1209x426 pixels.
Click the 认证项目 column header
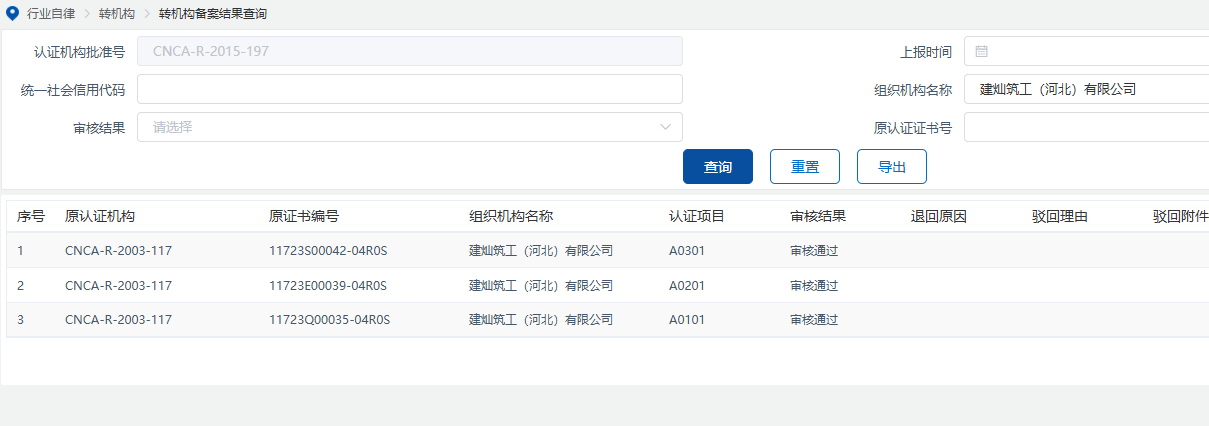(697, 216)
